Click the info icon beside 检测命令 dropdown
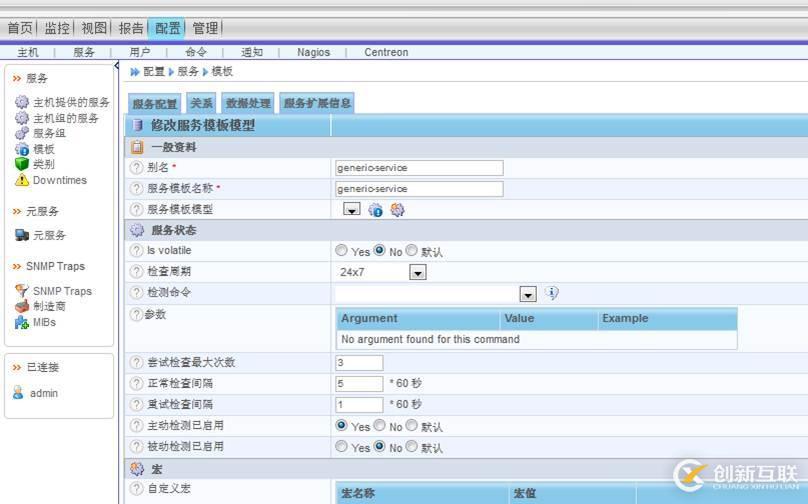This screenshot has width=808, height=504. tap(551, 293)
